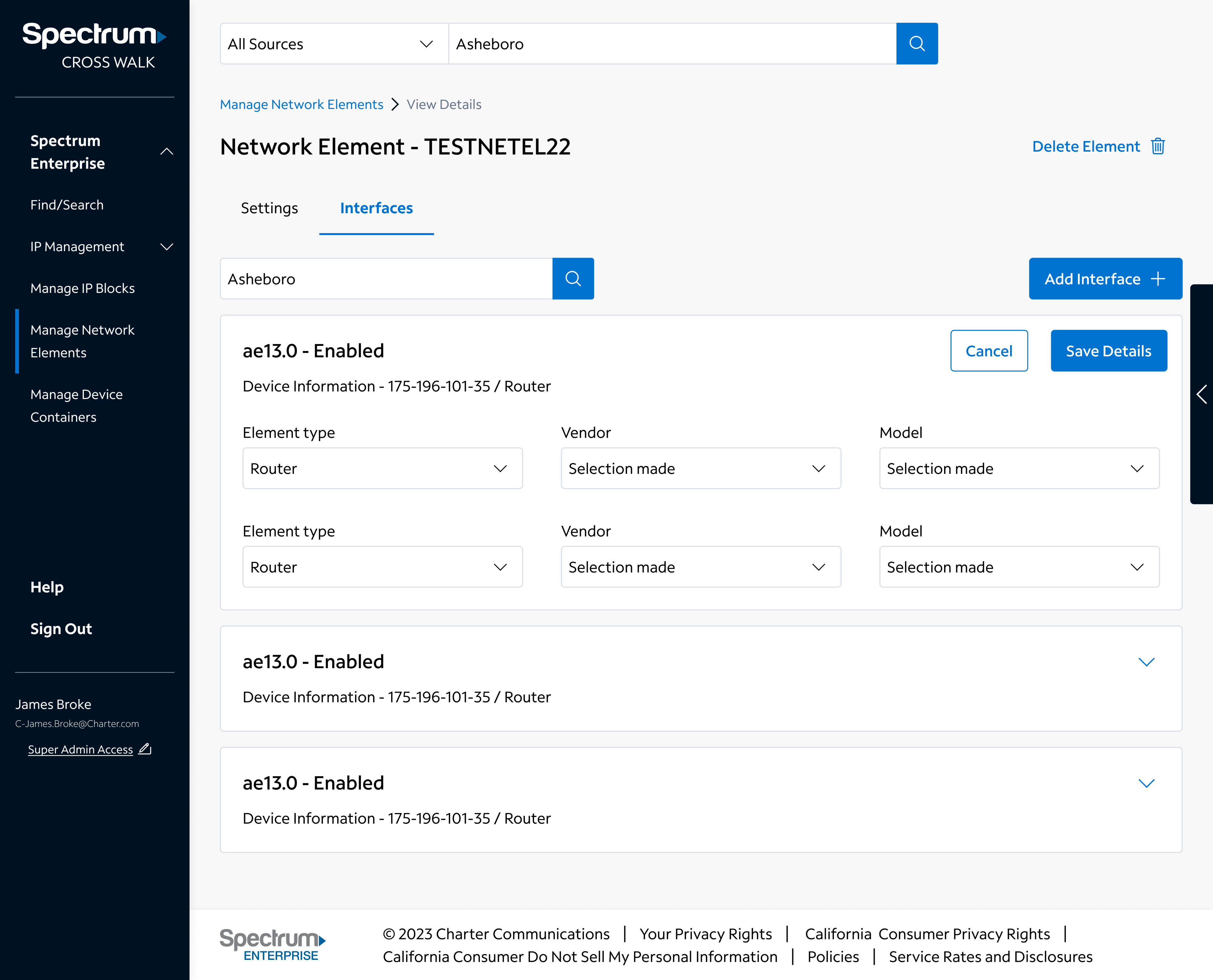Click the pencil icon beside Super Admin Access
The height and width of the screenshot is (980, 1213).
[x=145, y=749]
